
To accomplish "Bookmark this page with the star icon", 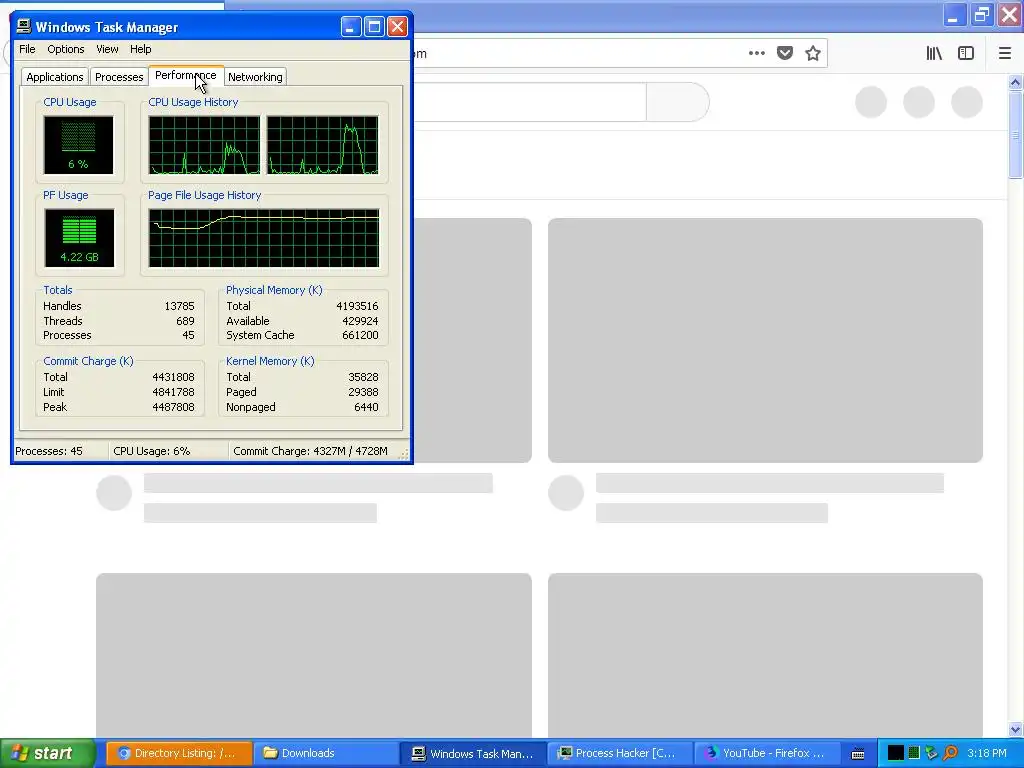I will [x=813, y=53].
